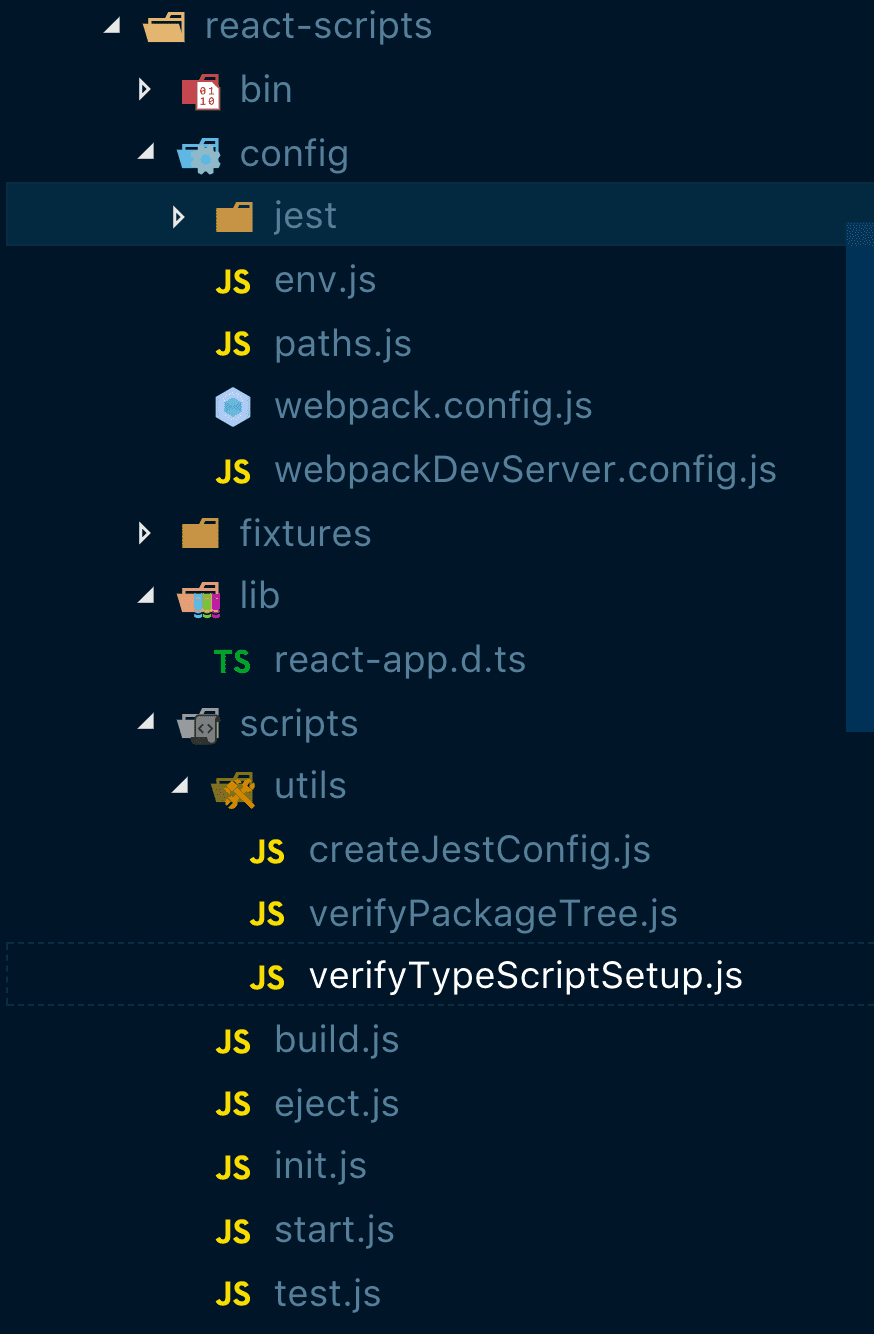Click the books folder icon for lib

[199, 598]
